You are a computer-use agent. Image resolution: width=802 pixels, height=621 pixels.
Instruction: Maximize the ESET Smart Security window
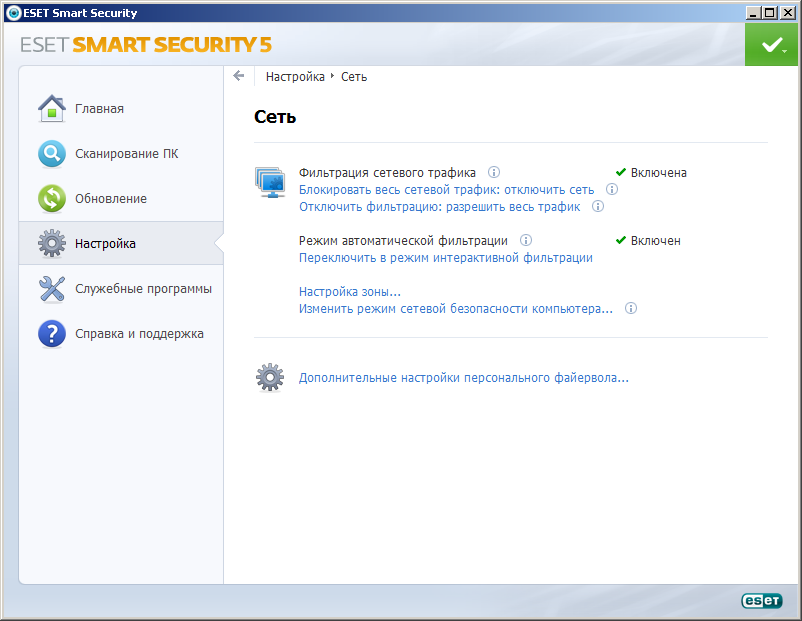(x=769, y=13)
